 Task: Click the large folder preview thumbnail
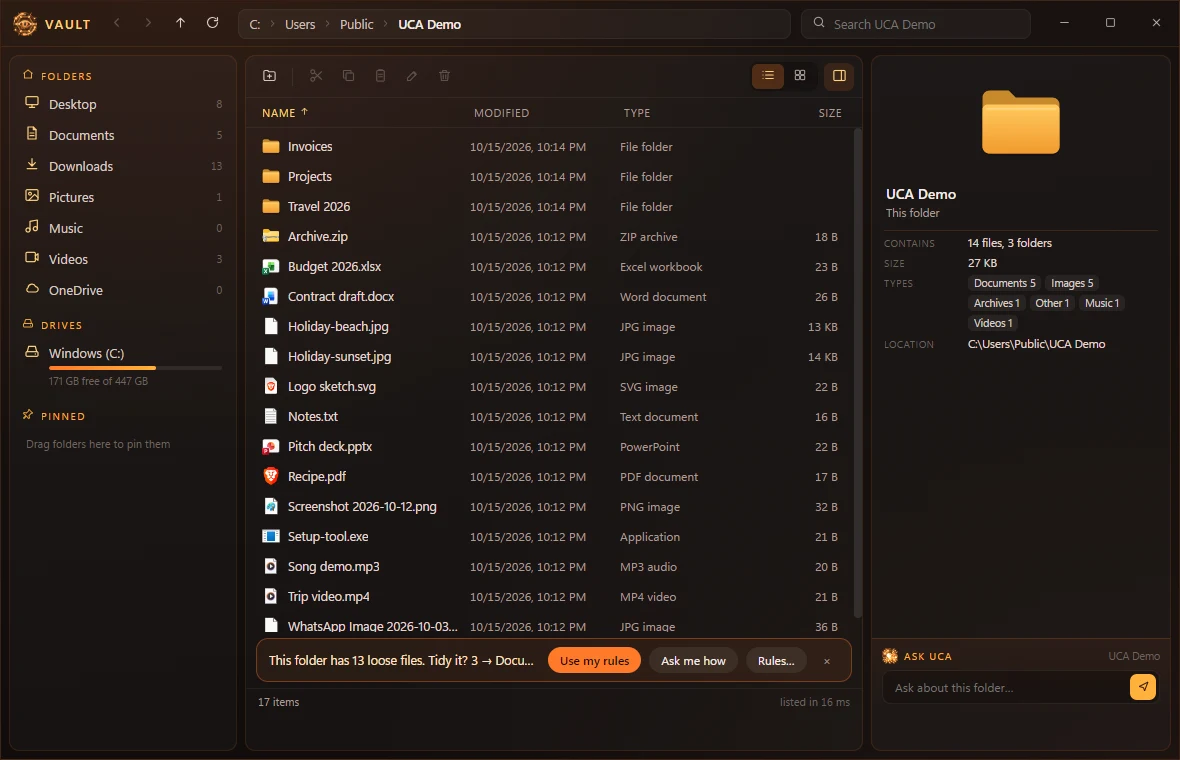pos(1020,122)
